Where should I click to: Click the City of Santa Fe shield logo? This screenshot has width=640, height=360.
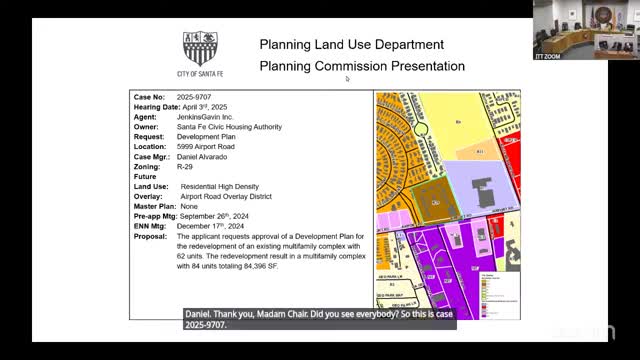click(200, 49)
